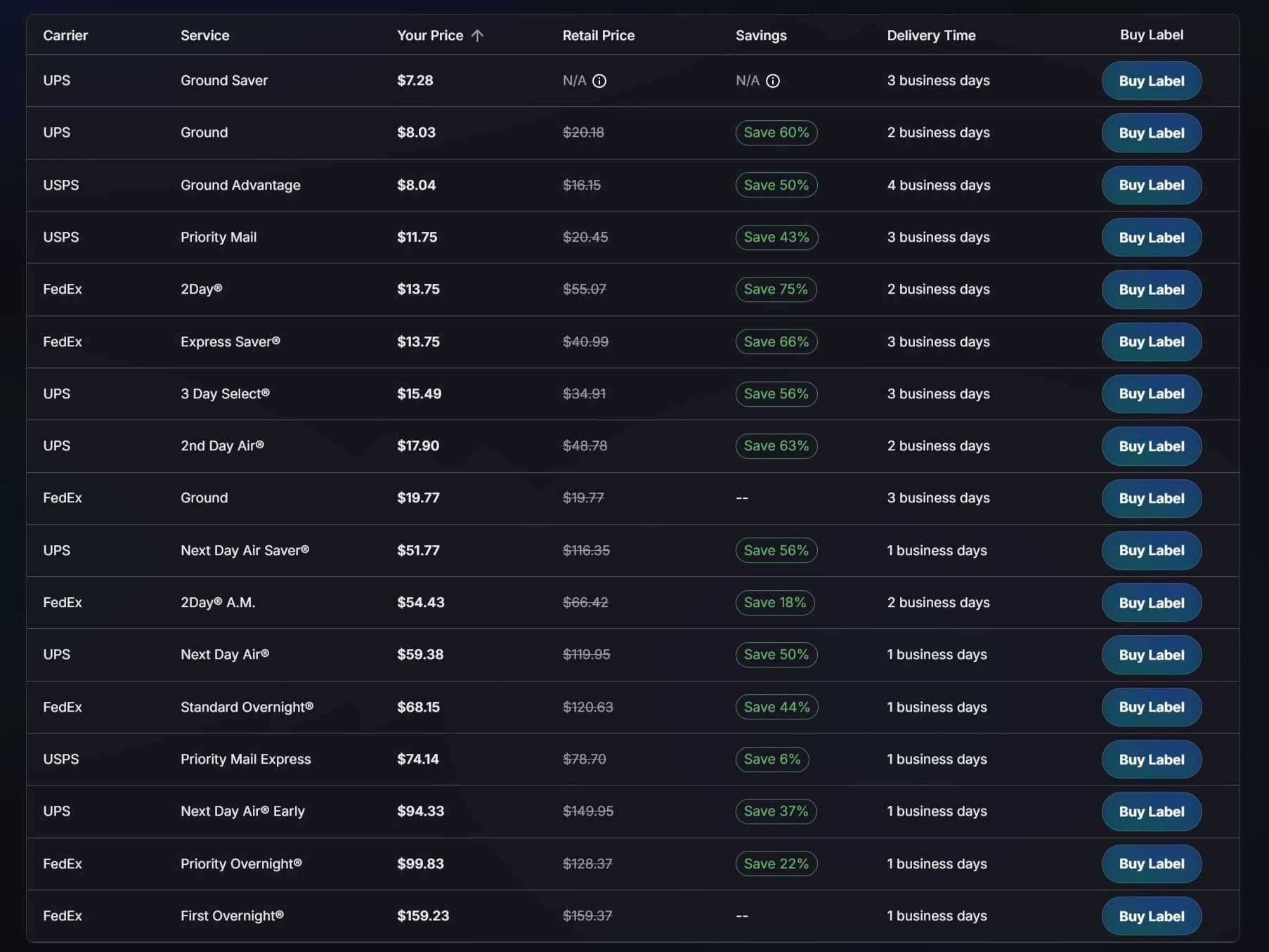The width and height of the screenshot is (1269, 952).
Task: Buy Label for USPS Priority Mail at $11.75
Action: 1152,237
